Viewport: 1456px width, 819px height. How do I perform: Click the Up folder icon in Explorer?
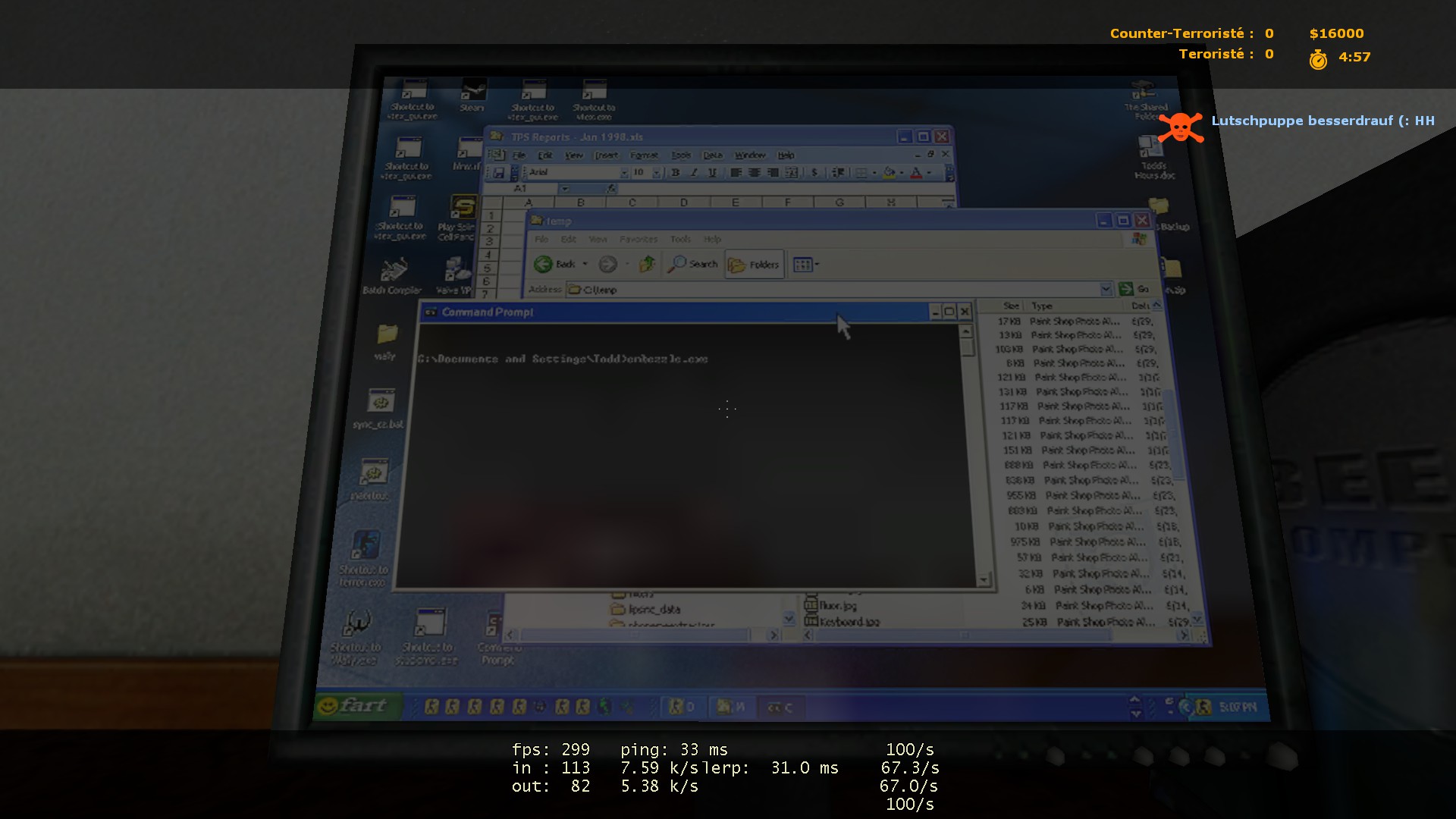647,264
